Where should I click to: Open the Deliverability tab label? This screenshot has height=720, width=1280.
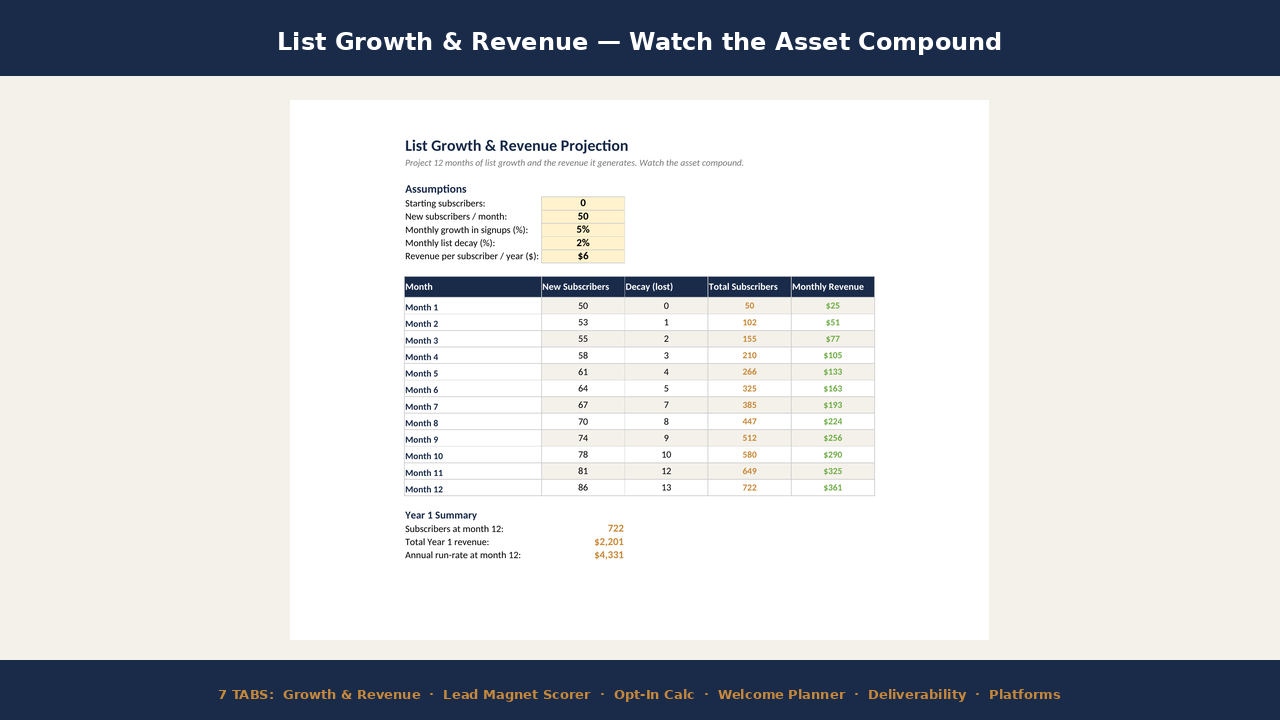pyautogui.click(x=917, y=694)
